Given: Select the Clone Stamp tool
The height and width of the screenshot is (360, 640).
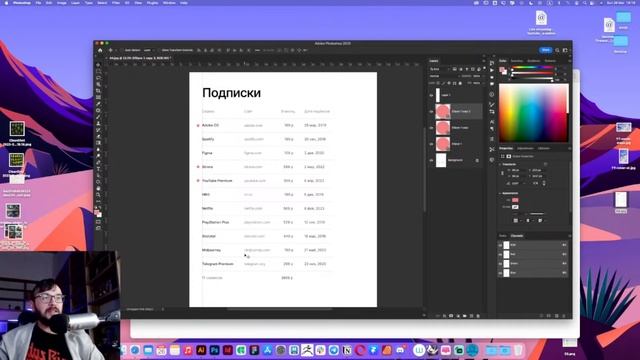Looking at the screenshot, I should [x=98, y=123].
